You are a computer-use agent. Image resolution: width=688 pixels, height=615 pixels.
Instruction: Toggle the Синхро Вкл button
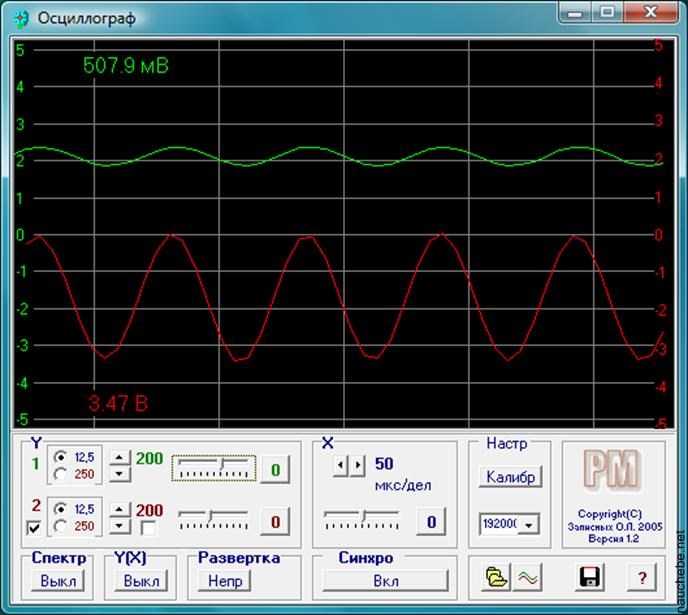tap(386, 581)
